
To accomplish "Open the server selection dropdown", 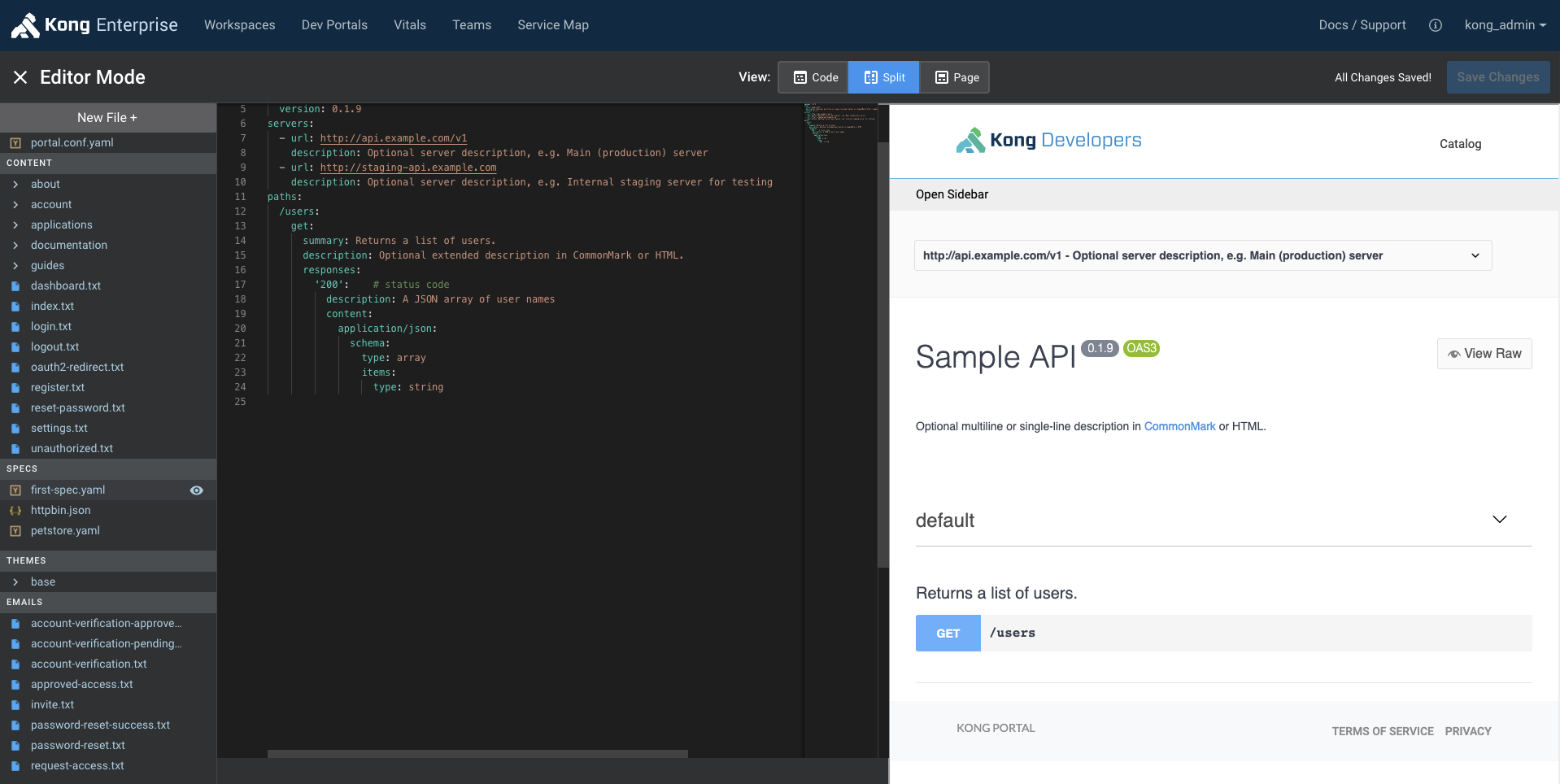I will [x=1202, y=255].
